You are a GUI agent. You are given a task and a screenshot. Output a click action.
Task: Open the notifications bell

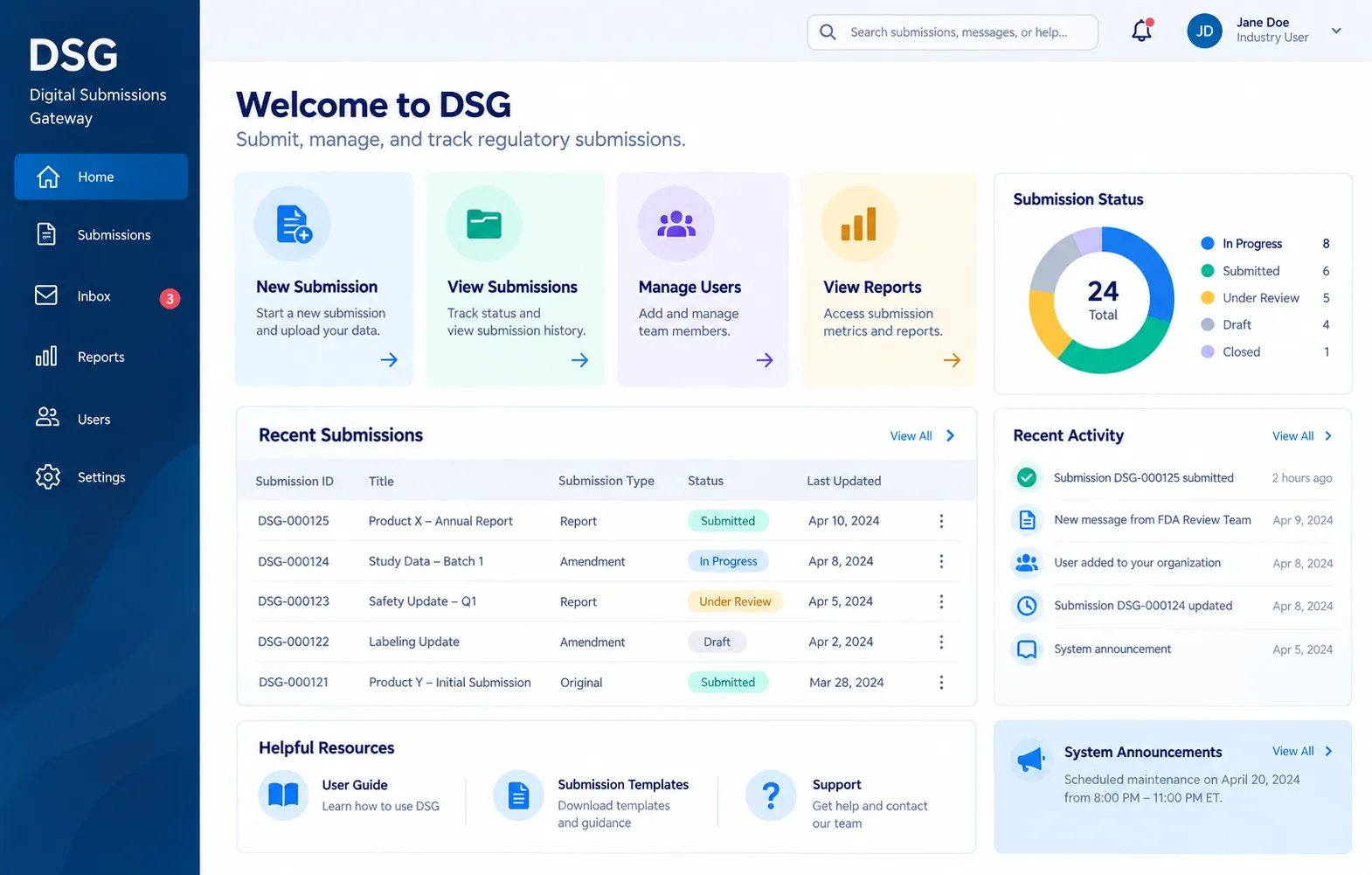[x=1142, y=31]
